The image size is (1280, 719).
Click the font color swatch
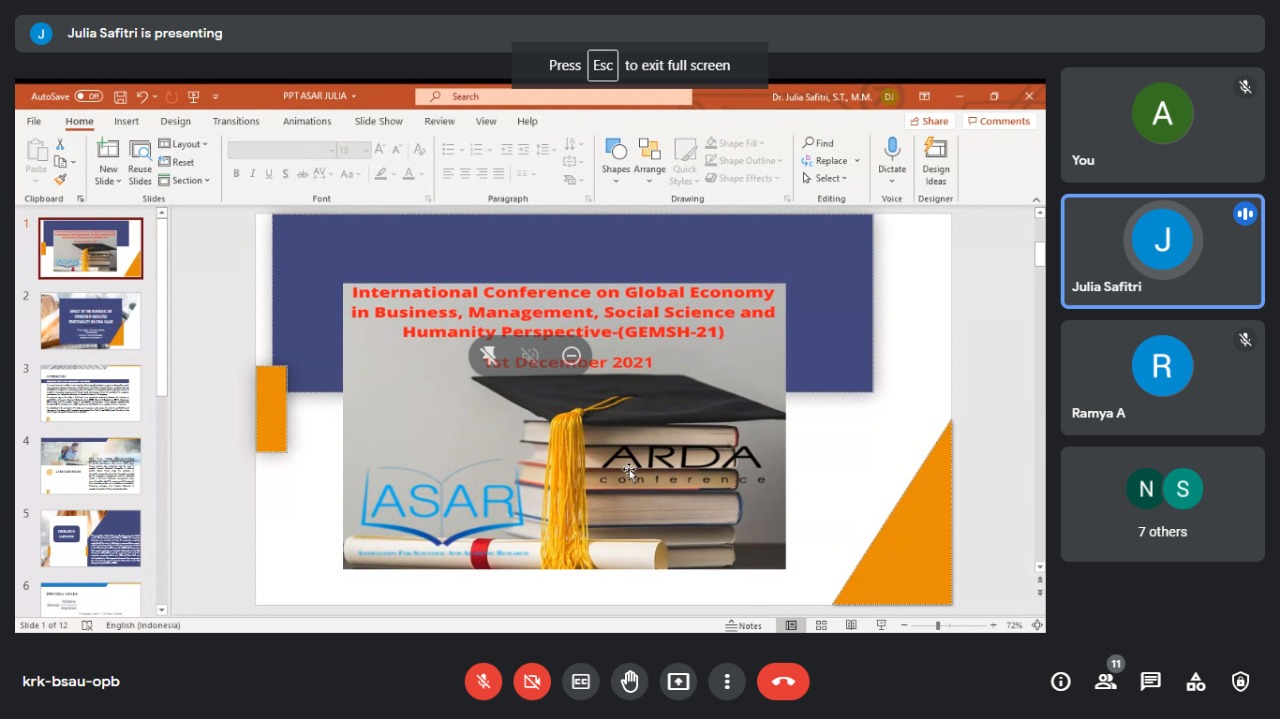point(408,174)
